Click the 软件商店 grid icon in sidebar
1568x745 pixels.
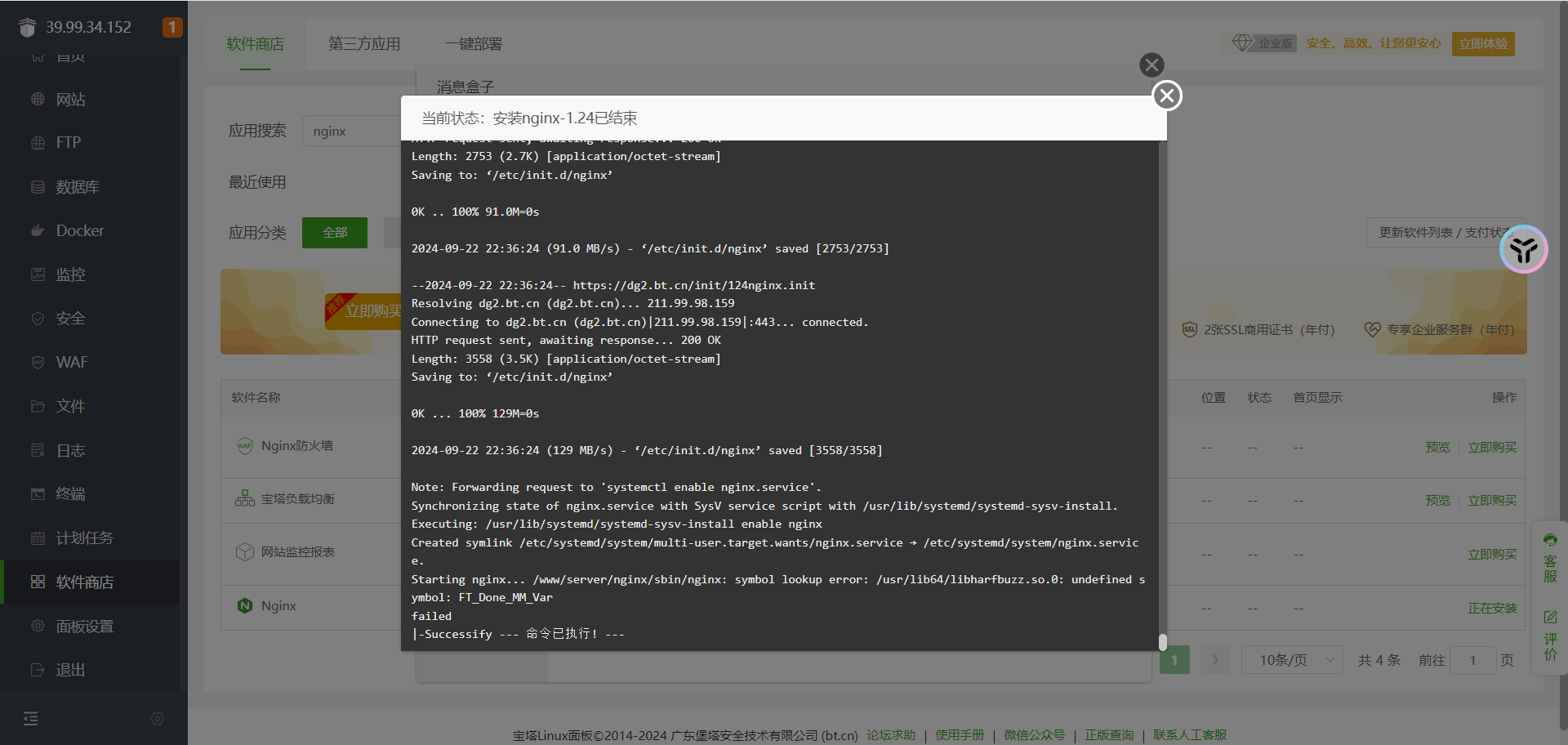click(x=38, y=582)
